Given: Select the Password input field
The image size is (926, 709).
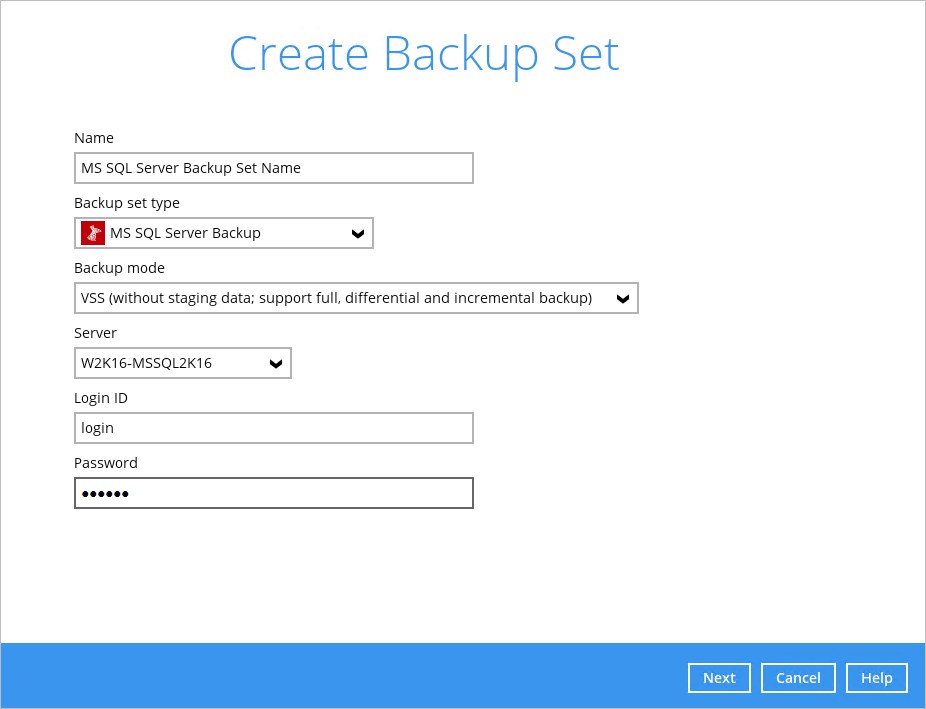Looking at the screenshot, I should pyautogui.click(x=273, y=493).
